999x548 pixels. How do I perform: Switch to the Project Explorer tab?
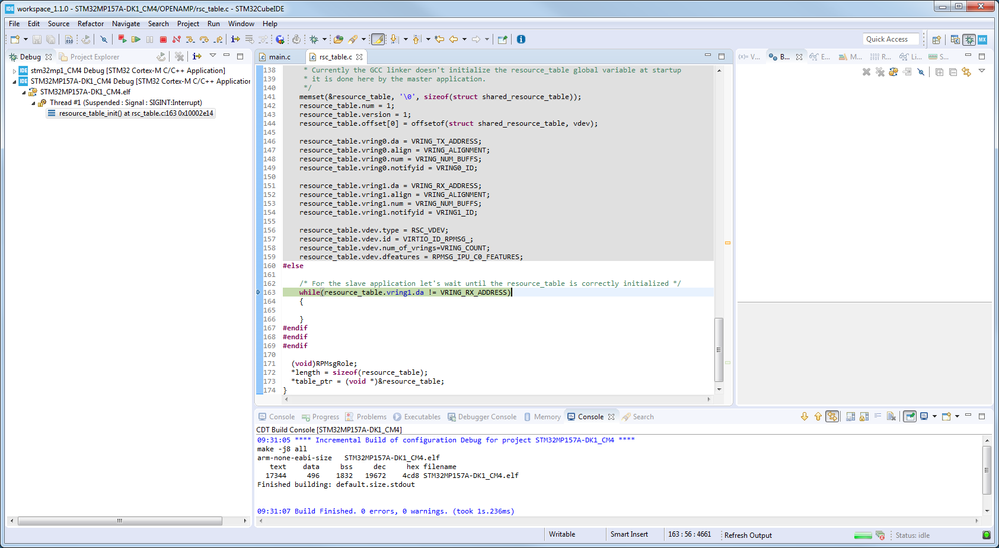pyautogui.click(x=89, y=57)
